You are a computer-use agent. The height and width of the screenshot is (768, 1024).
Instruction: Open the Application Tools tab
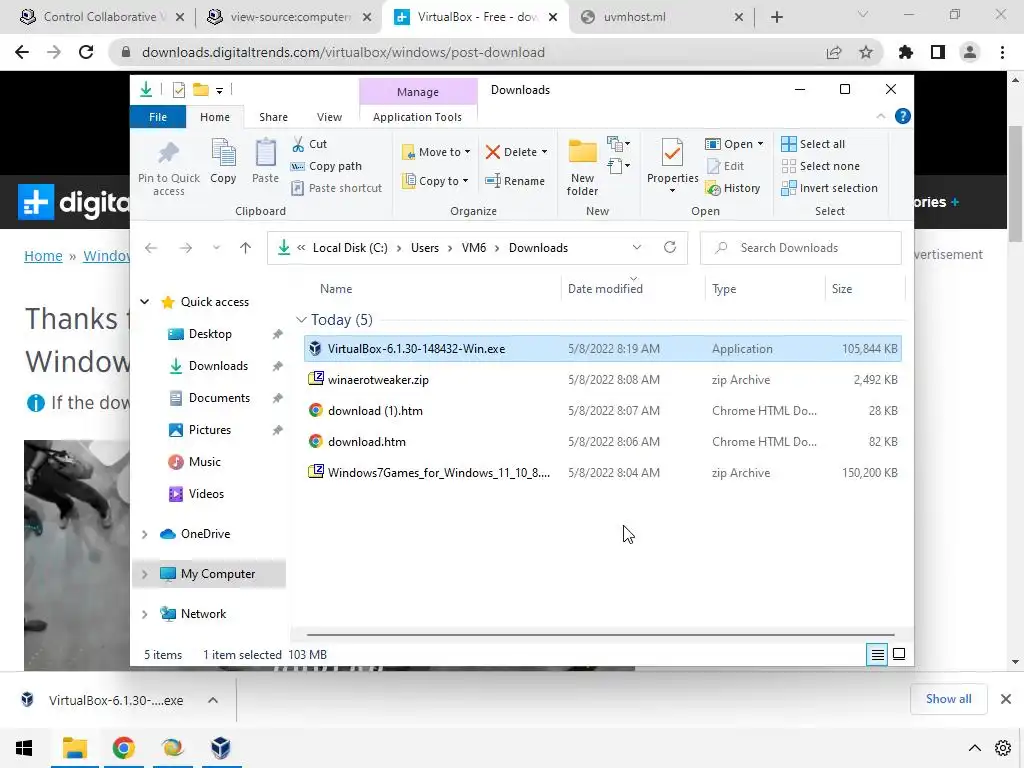417,117
